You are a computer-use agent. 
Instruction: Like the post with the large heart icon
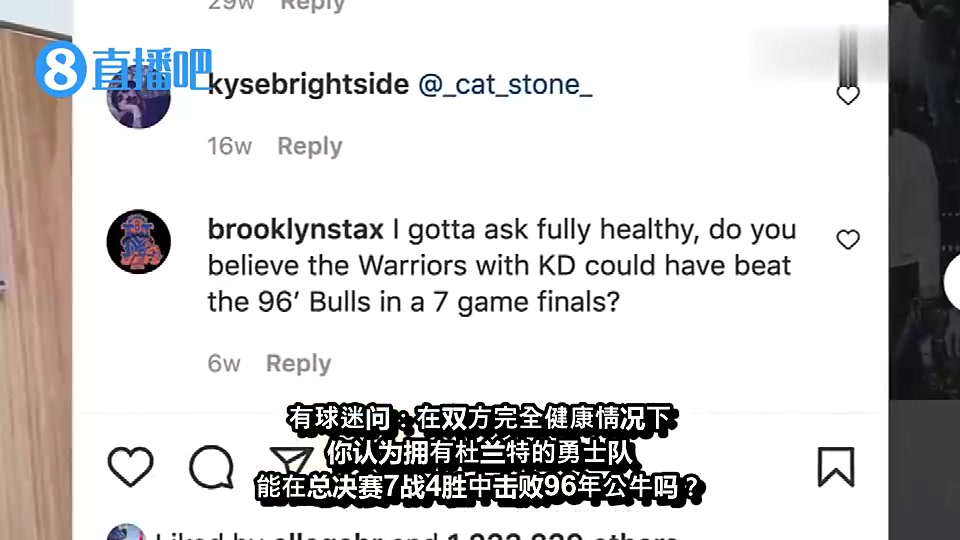coord(130,467)
